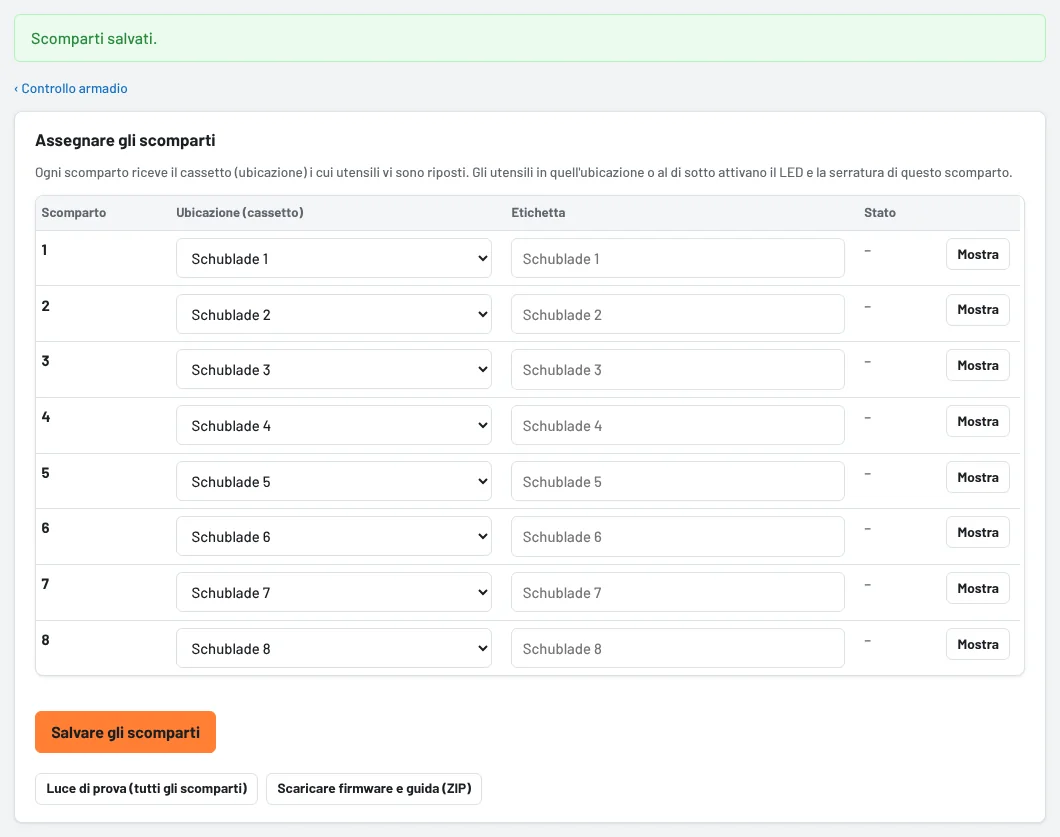The height and width of the screenshot is (837, 1060).
Task: Click Mostra for scomparto 4
Action: [978, 421]
